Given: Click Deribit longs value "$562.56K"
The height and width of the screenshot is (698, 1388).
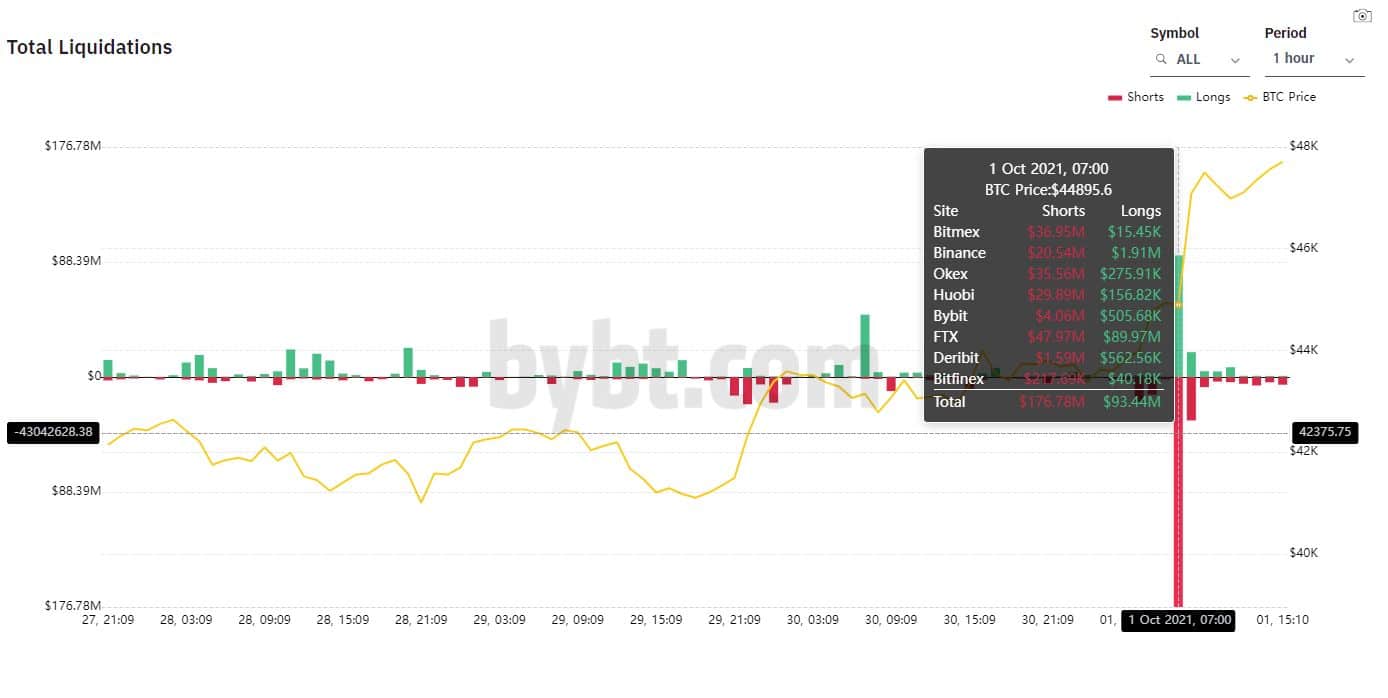Looking at the screenshot, I should coord(1130,358).
